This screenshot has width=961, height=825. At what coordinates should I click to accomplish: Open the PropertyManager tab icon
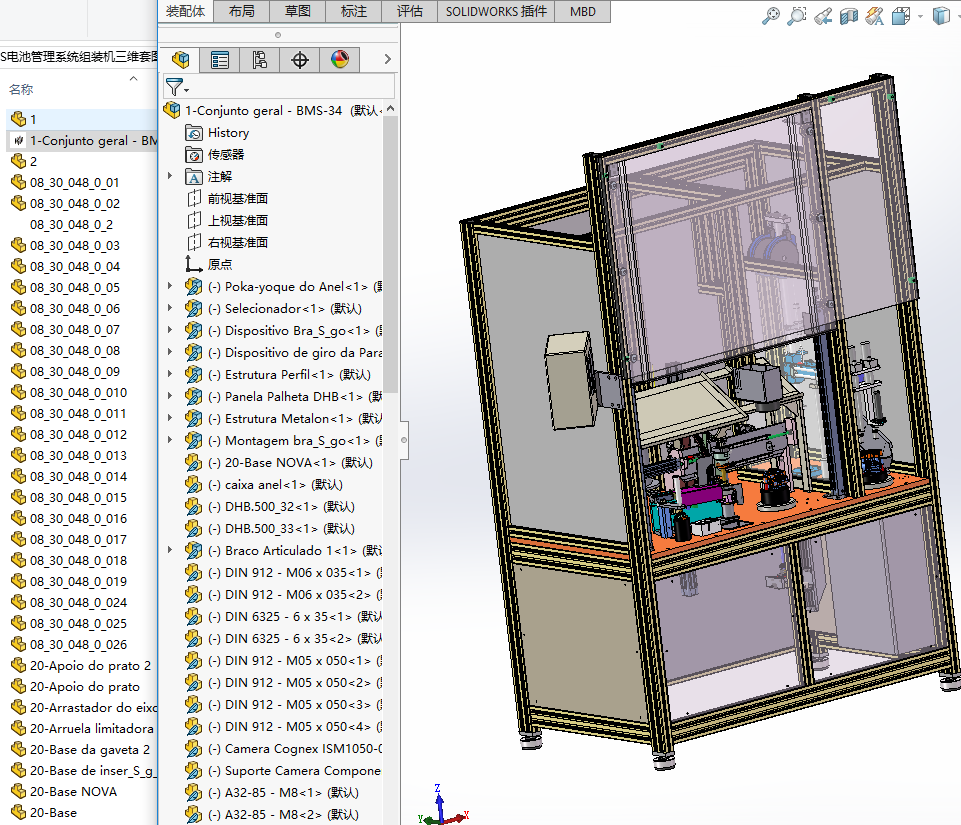220,60
